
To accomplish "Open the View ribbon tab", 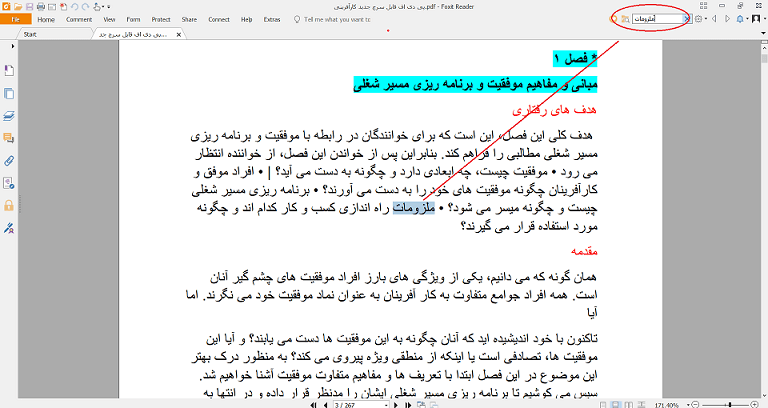I will pos(109,20).
